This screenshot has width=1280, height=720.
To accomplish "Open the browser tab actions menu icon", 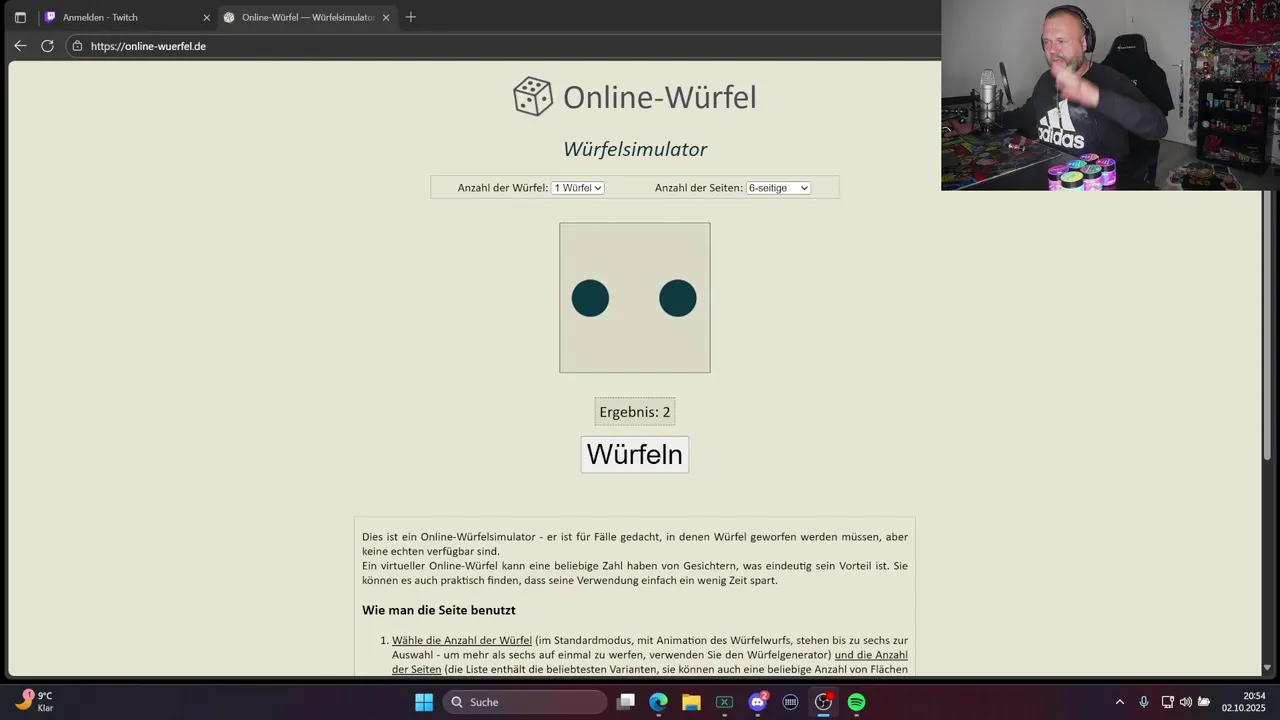I will click(20, 17).
